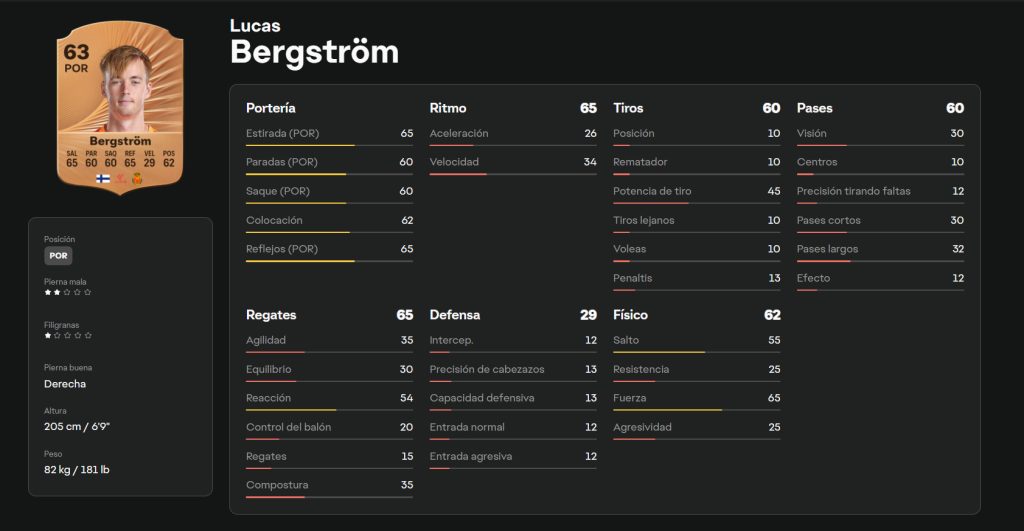Viewport: 1024px width, 531px height.
Task: Click the Derecha preferred foot value
Action: pyautogui.click(x=65, y=384)
